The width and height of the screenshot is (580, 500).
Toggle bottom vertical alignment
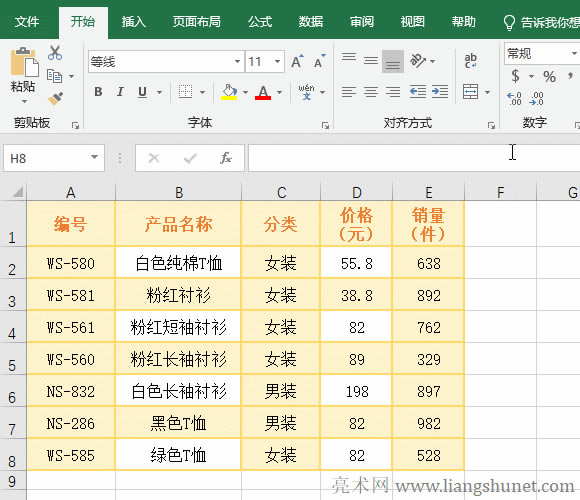[393, 61]
